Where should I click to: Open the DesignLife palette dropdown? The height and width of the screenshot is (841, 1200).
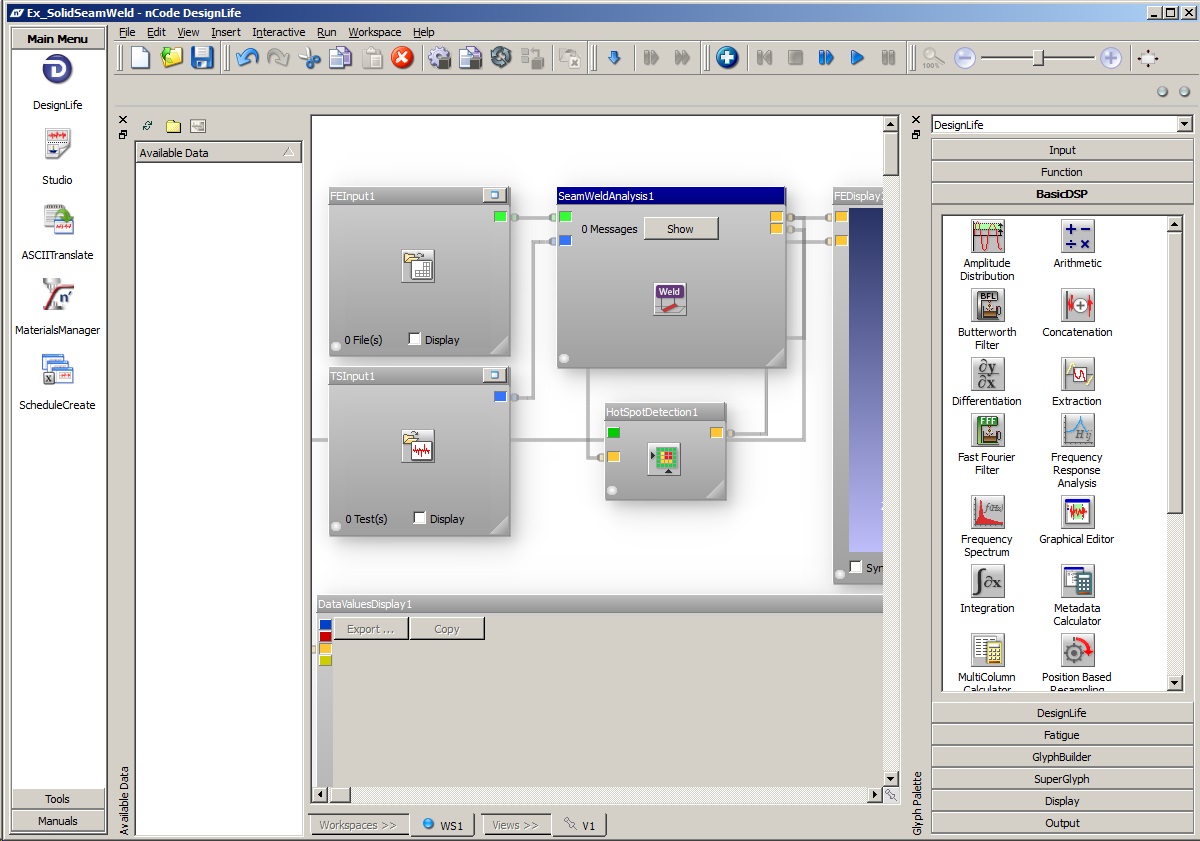[1185, 125]
